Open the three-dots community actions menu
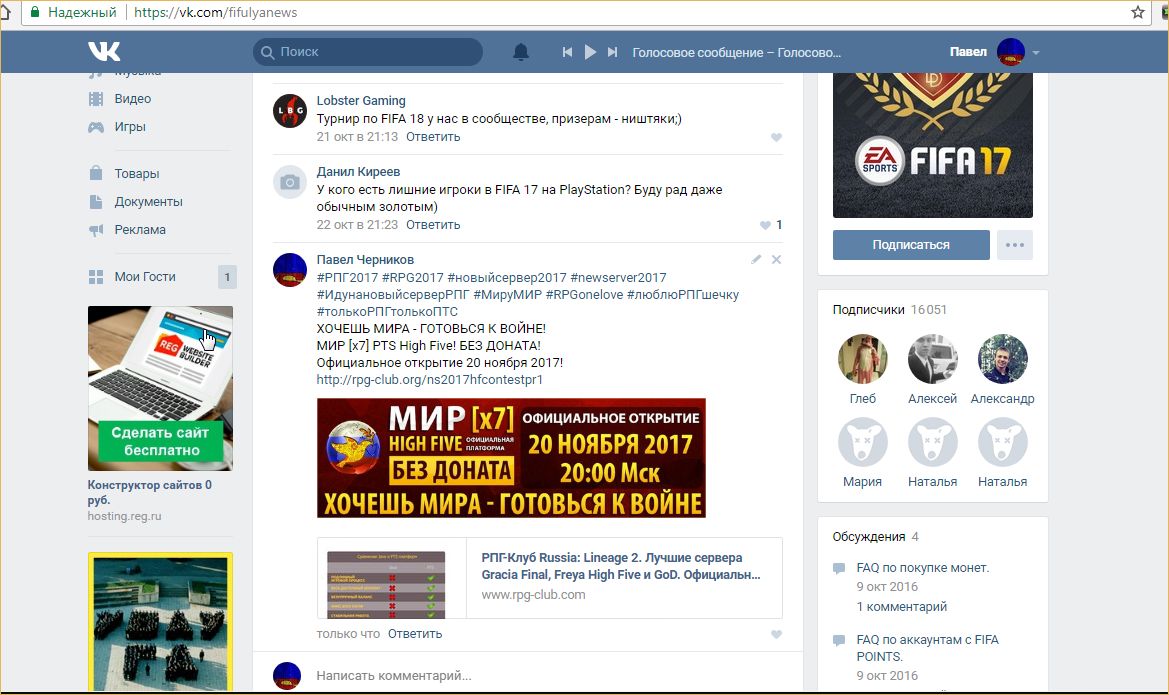 pyautogui.click(x=1014, y=245)
